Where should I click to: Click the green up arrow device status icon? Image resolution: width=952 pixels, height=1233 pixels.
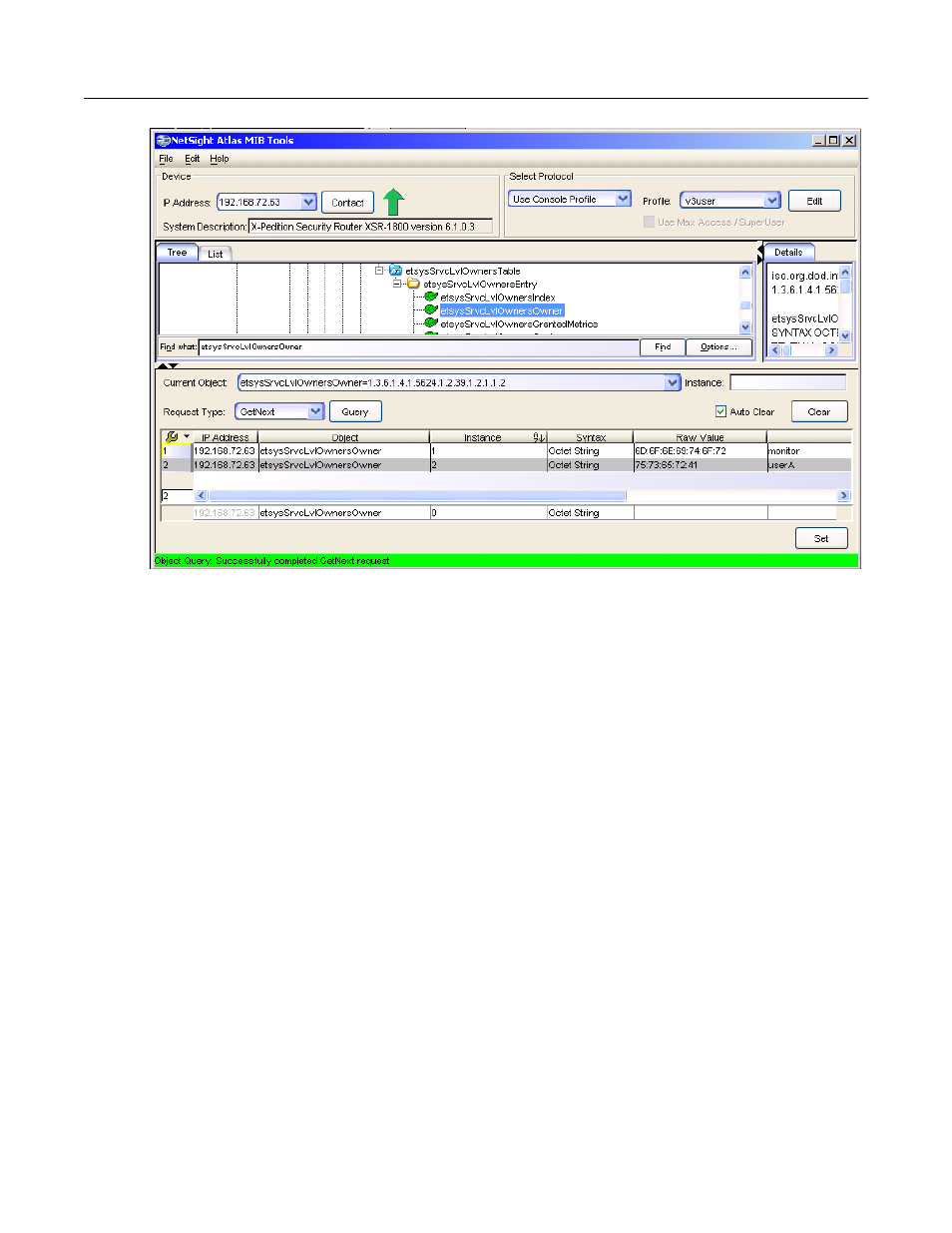point(393,202)
